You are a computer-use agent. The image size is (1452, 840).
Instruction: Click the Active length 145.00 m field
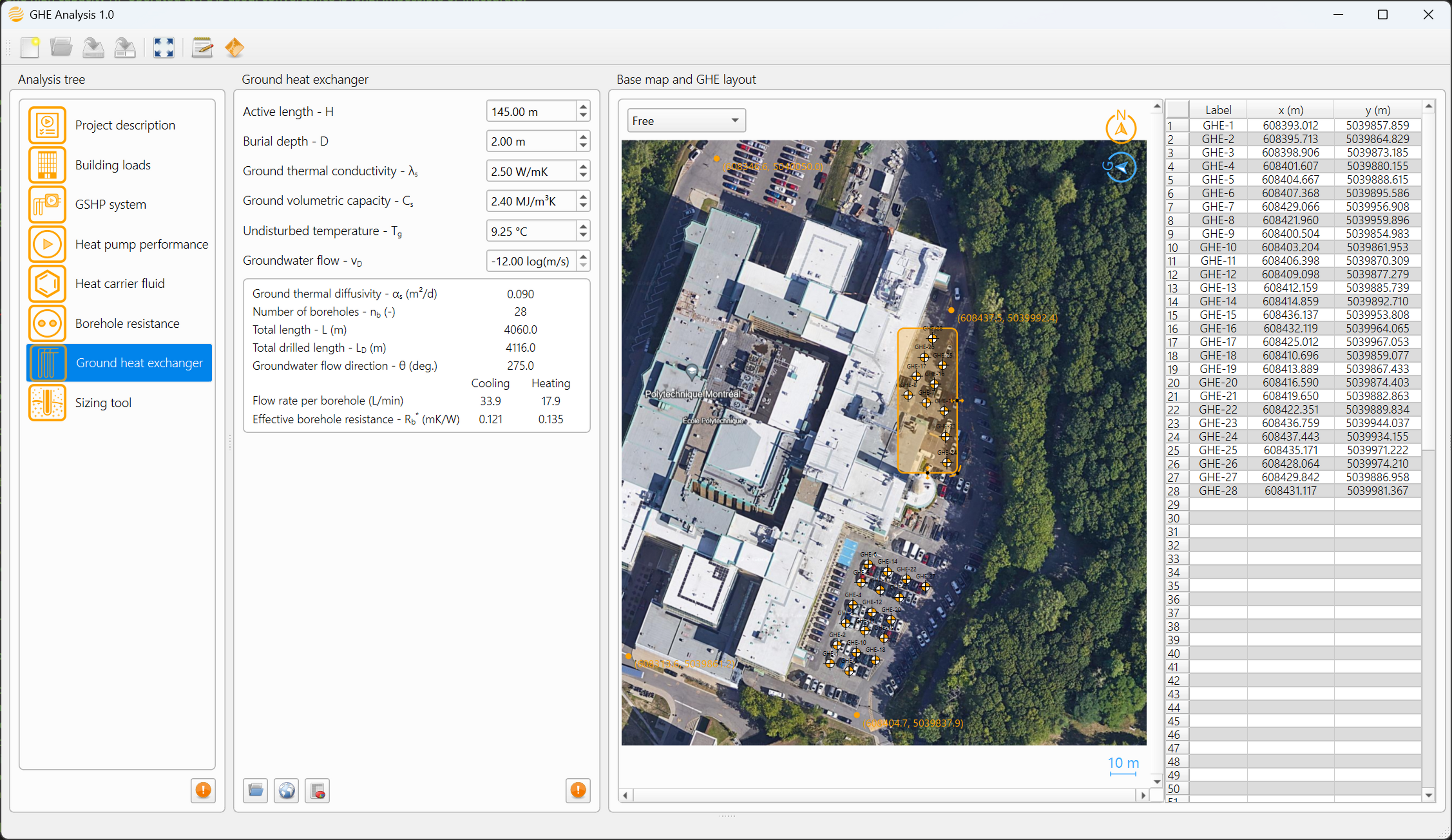point(531,111)
